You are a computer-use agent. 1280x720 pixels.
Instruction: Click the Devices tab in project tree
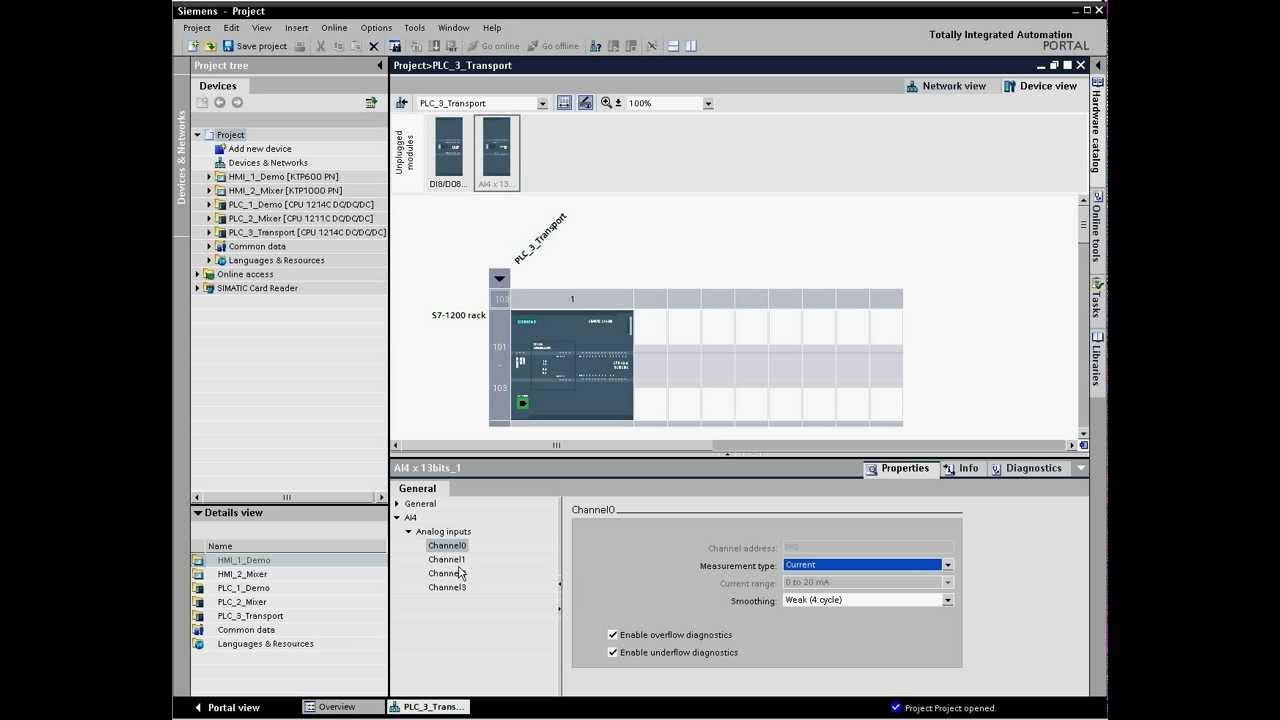coord(218,86)
